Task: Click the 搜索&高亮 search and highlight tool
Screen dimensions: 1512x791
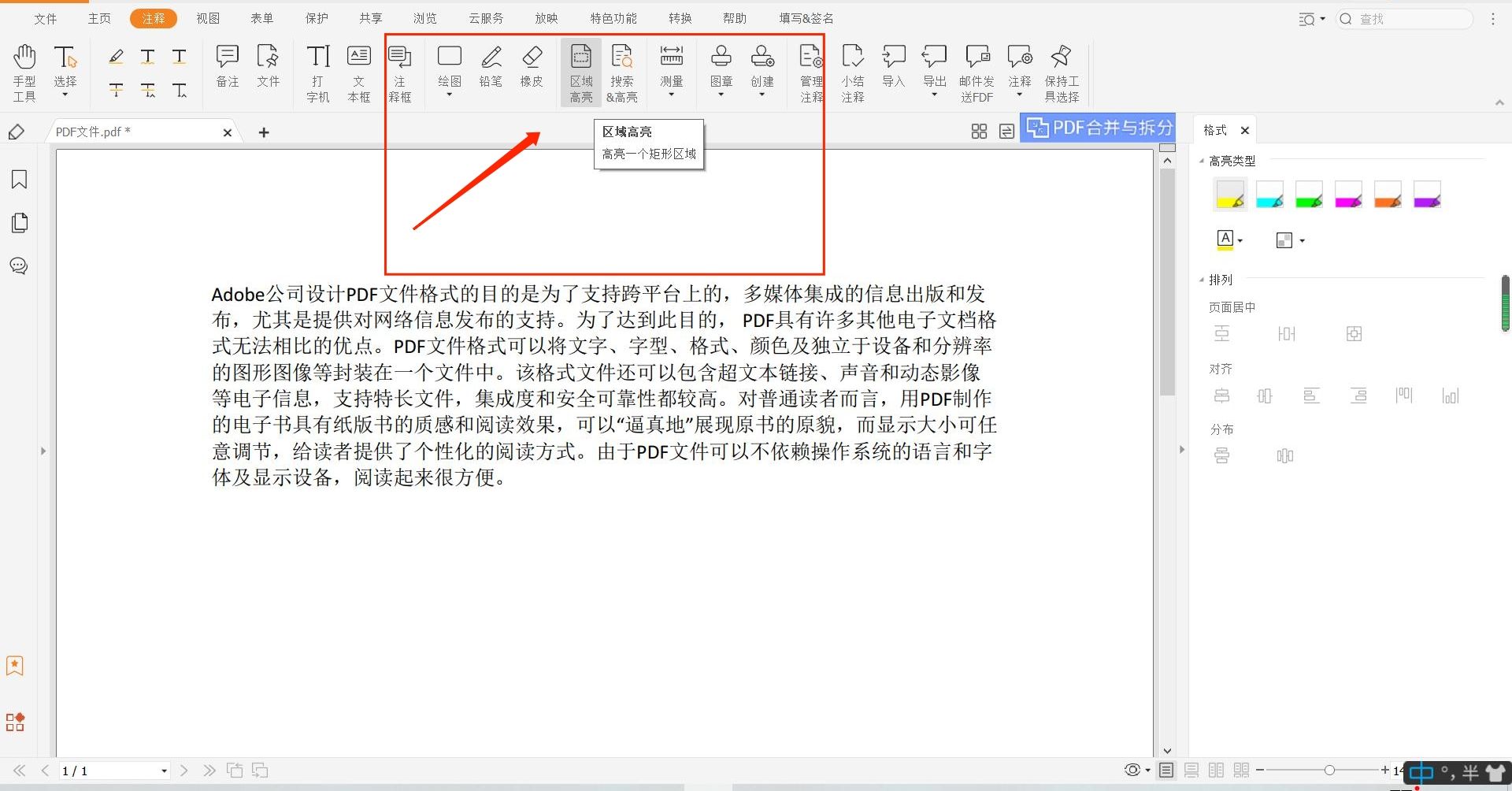Action: click(622, 72)
